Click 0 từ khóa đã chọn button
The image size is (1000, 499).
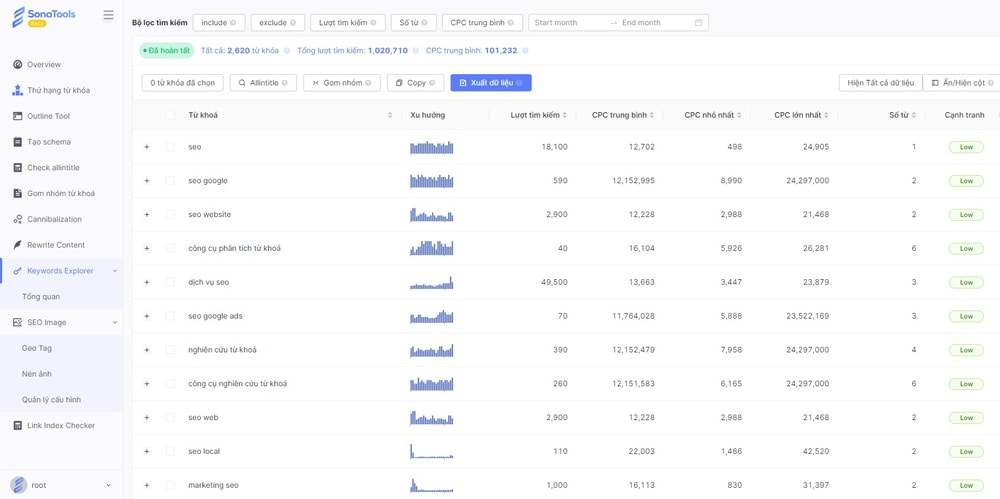point(182,83)
